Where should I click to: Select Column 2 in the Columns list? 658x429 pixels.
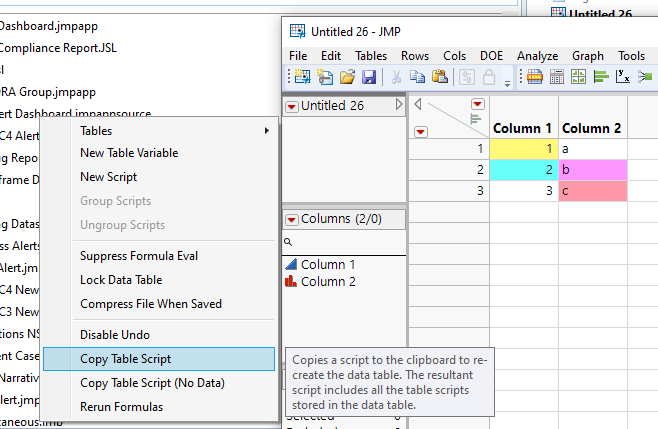coord(328,281)
